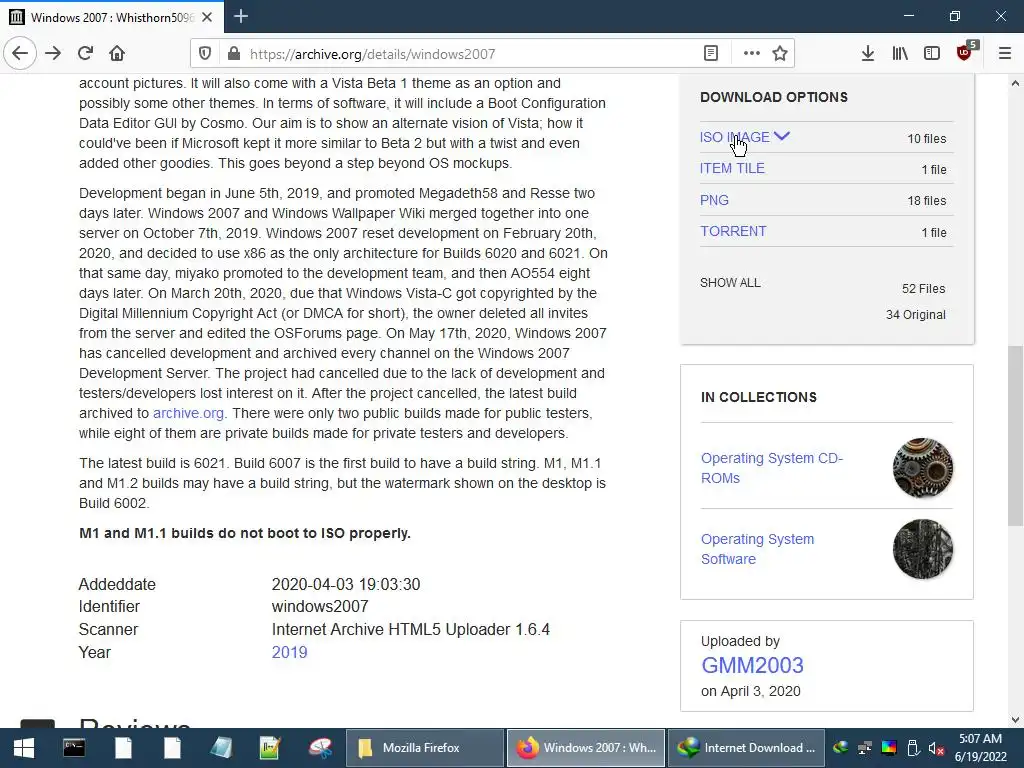Open the 2019 Year link
The image size is (1024, 768).
point(289,652)
